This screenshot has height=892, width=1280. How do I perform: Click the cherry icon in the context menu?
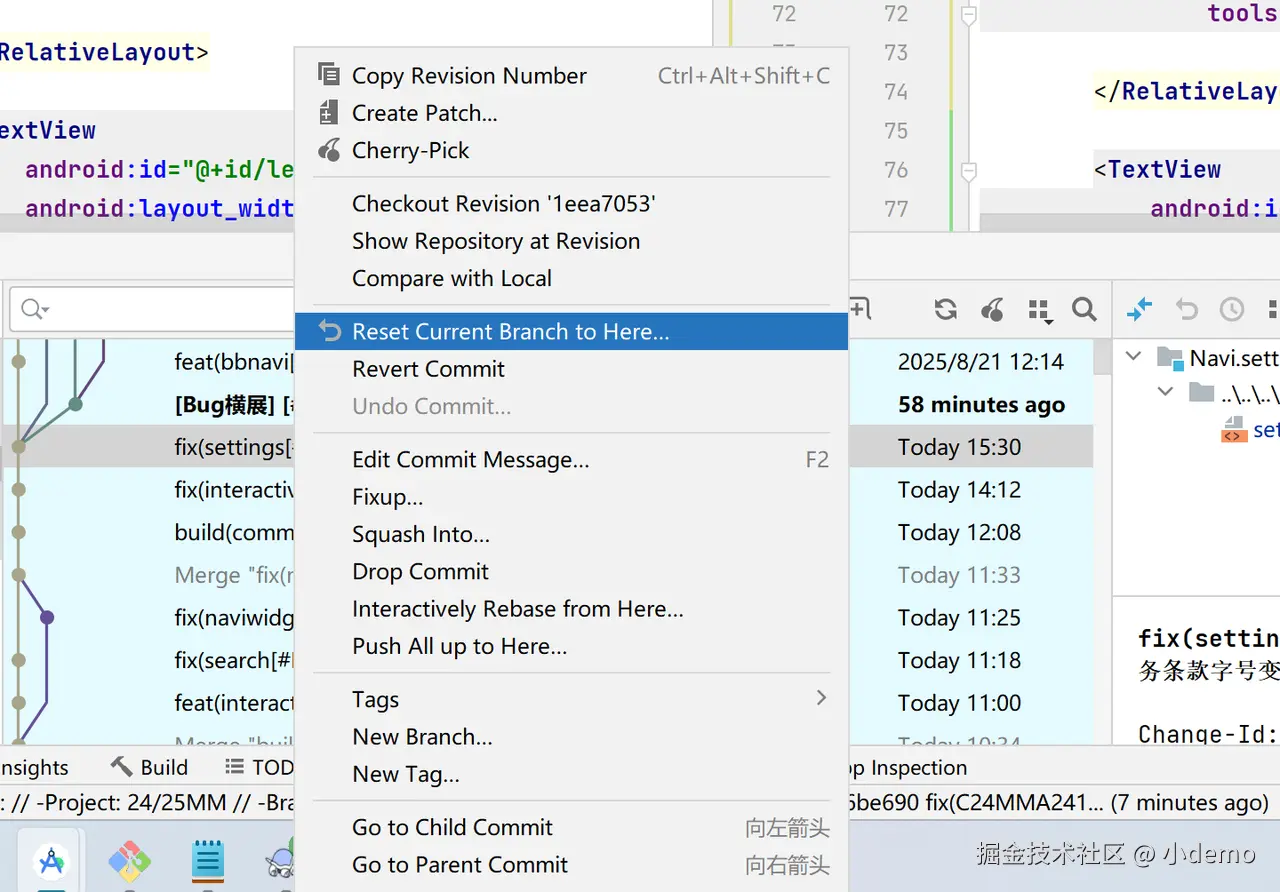(328, 151)
